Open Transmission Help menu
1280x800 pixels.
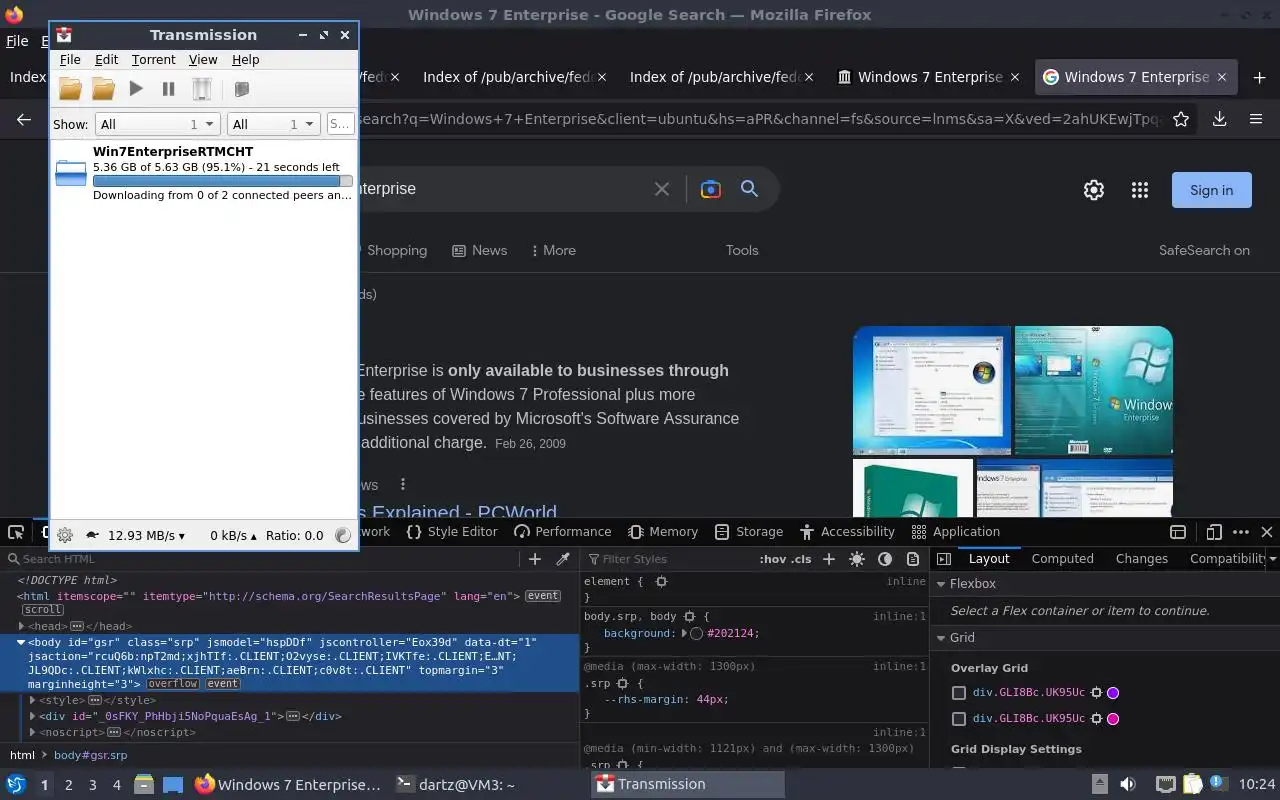tap(245, 60)
